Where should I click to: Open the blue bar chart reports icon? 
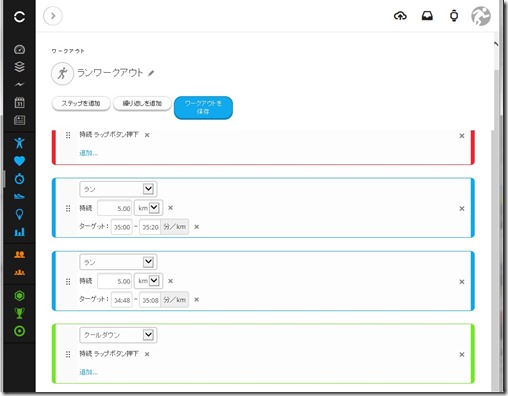click(19, 232)
